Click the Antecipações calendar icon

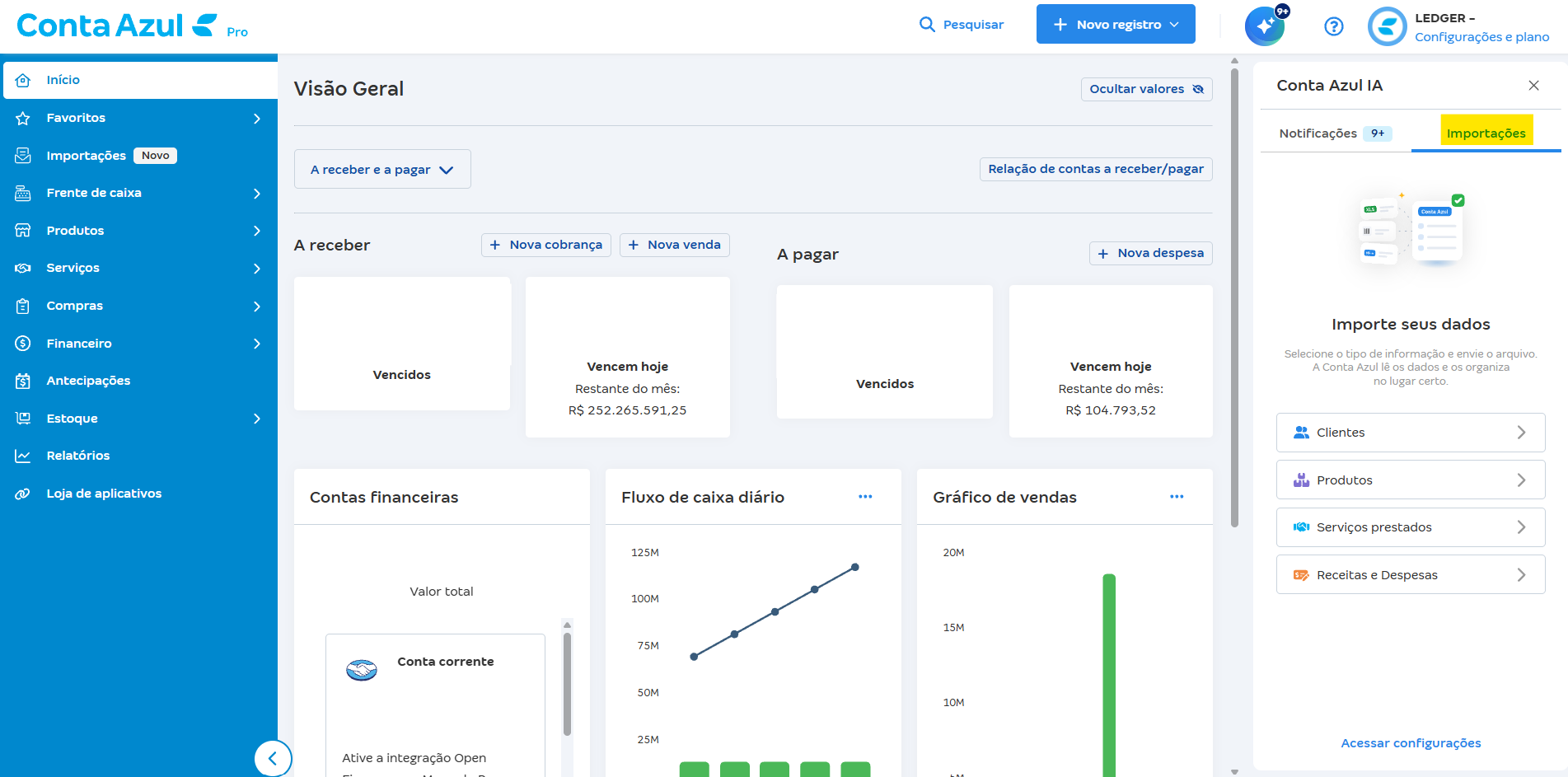[23, 381]
